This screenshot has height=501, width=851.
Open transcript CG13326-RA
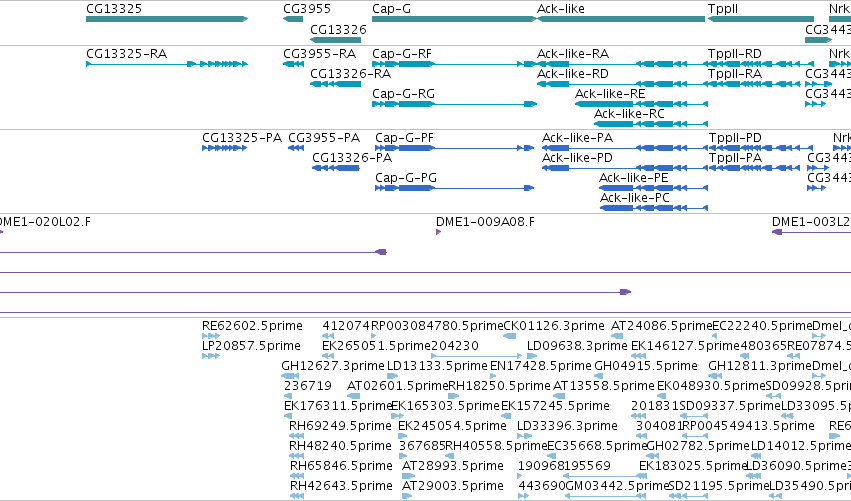coord(351,73)
